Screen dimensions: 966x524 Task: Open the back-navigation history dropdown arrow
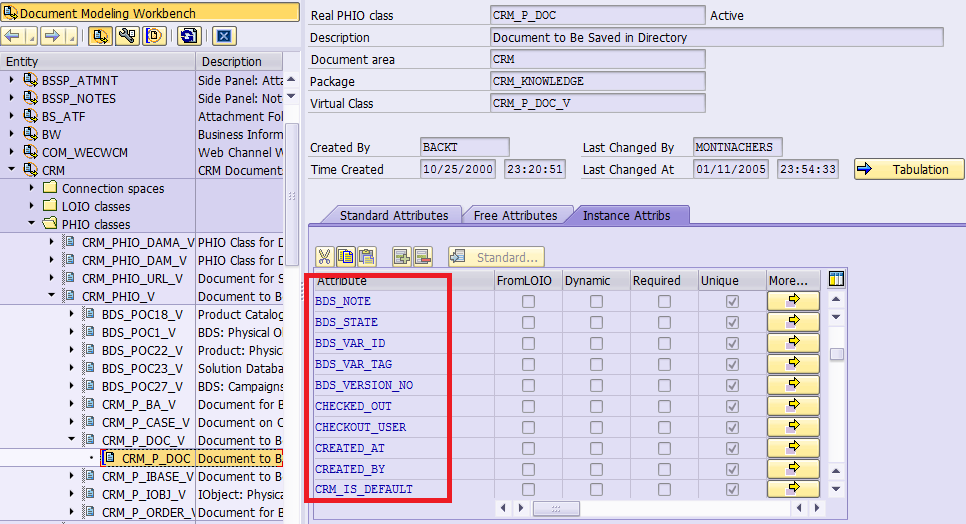point(31,36)
